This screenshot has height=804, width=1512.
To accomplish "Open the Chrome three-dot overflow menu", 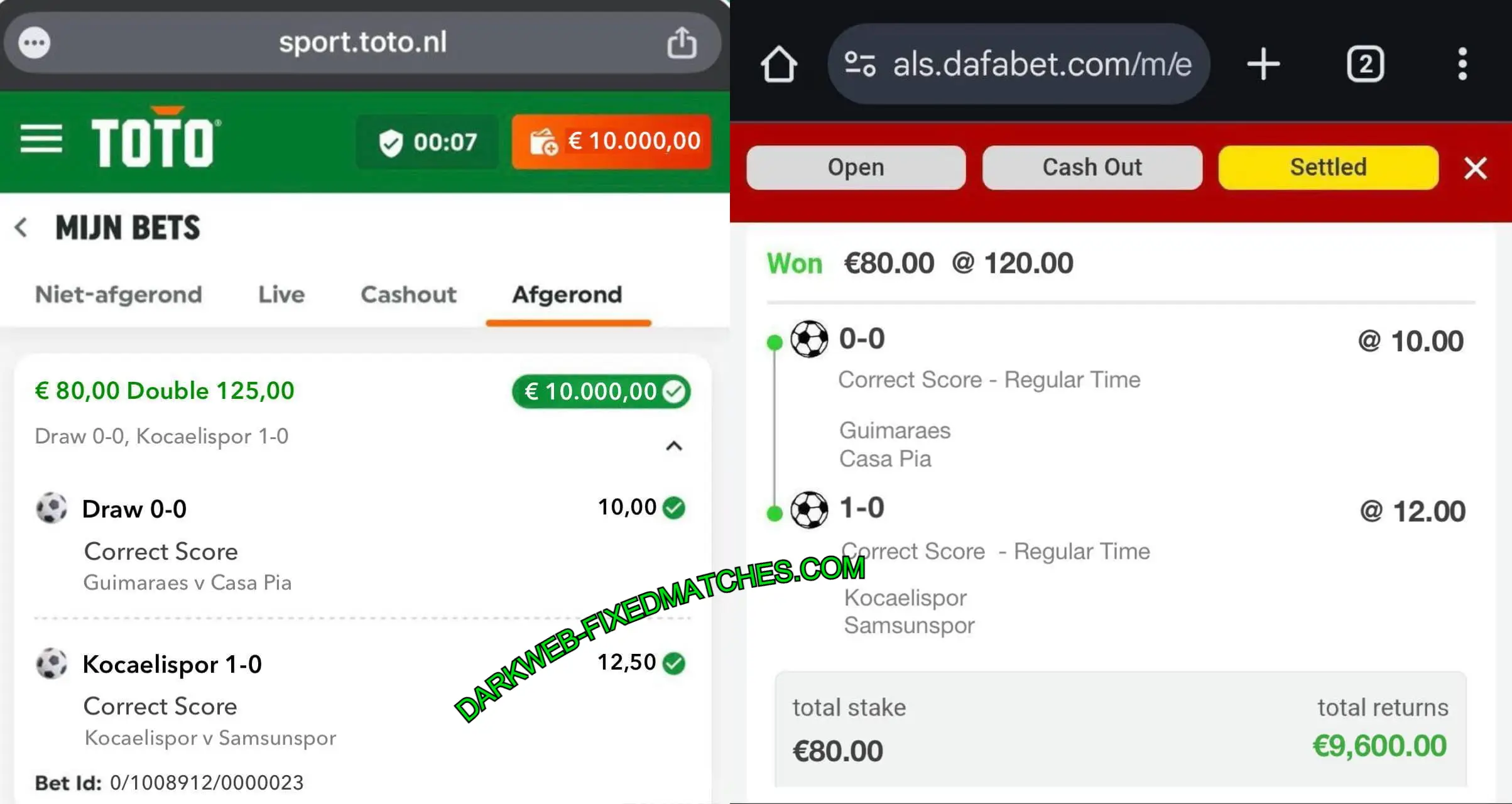I will [x=1462, y=64].
